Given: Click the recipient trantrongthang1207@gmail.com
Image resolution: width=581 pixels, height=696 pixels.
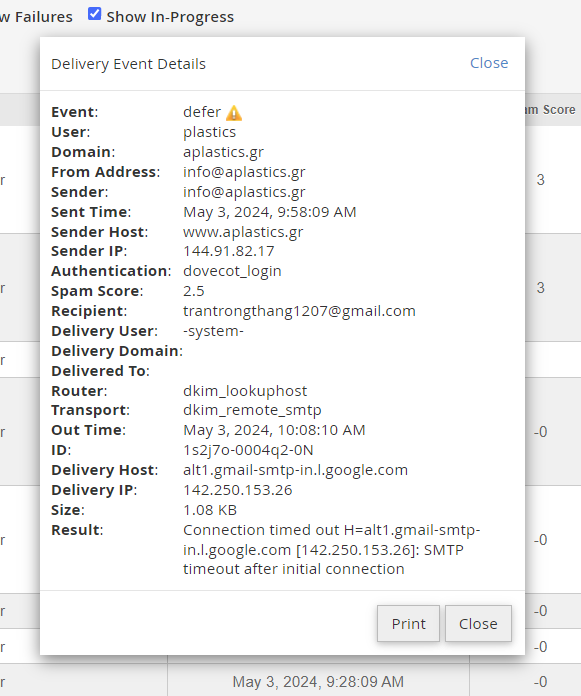Looking at the screenshot, I should click(299, 311).
